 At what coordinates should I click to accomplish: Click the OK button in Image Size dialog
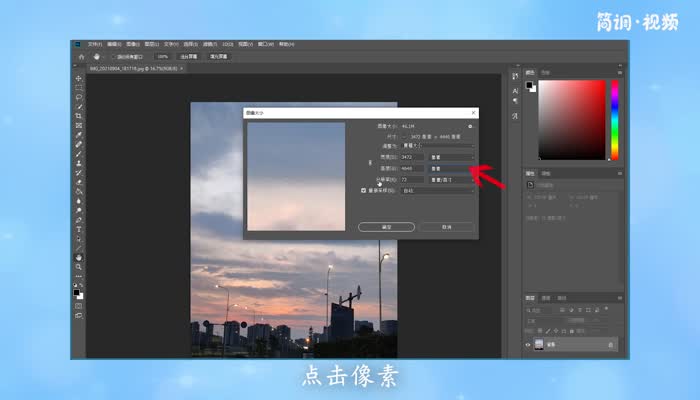tap(385, 227)
